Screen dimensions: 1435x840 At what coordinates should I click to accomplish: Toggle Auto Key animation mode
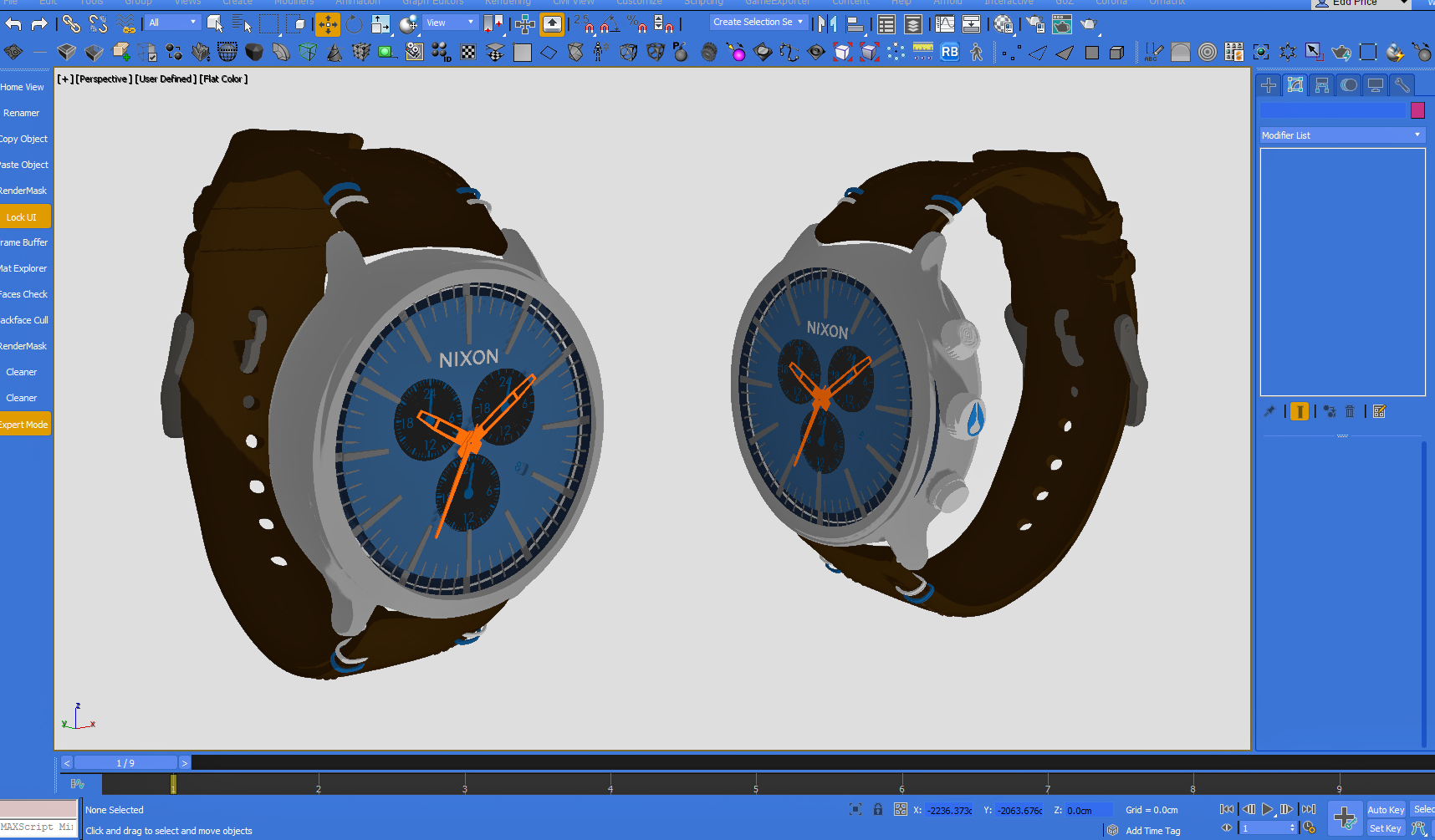coord(1385,809)
